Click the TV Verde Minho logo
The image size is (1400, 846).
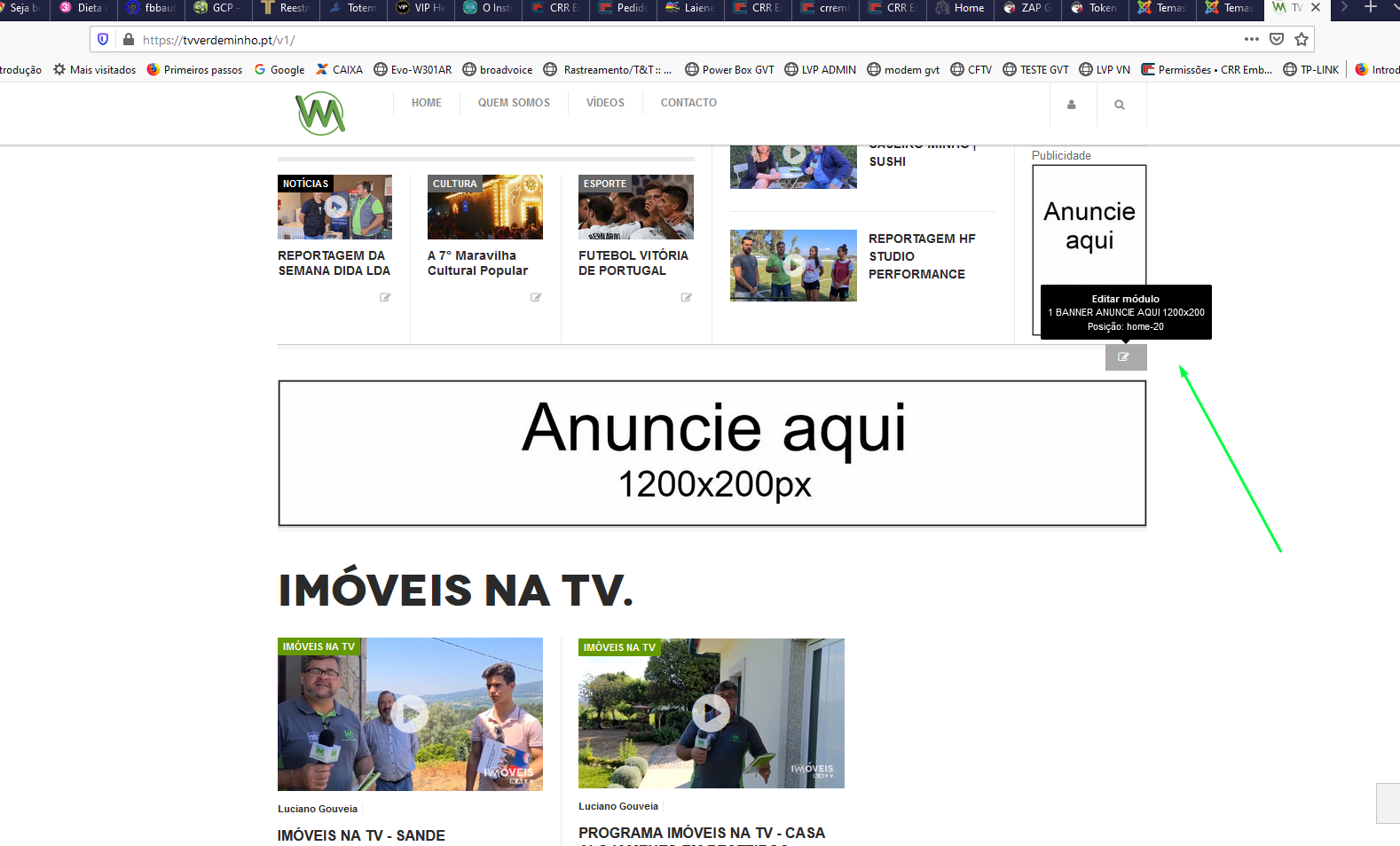[320, 114]
